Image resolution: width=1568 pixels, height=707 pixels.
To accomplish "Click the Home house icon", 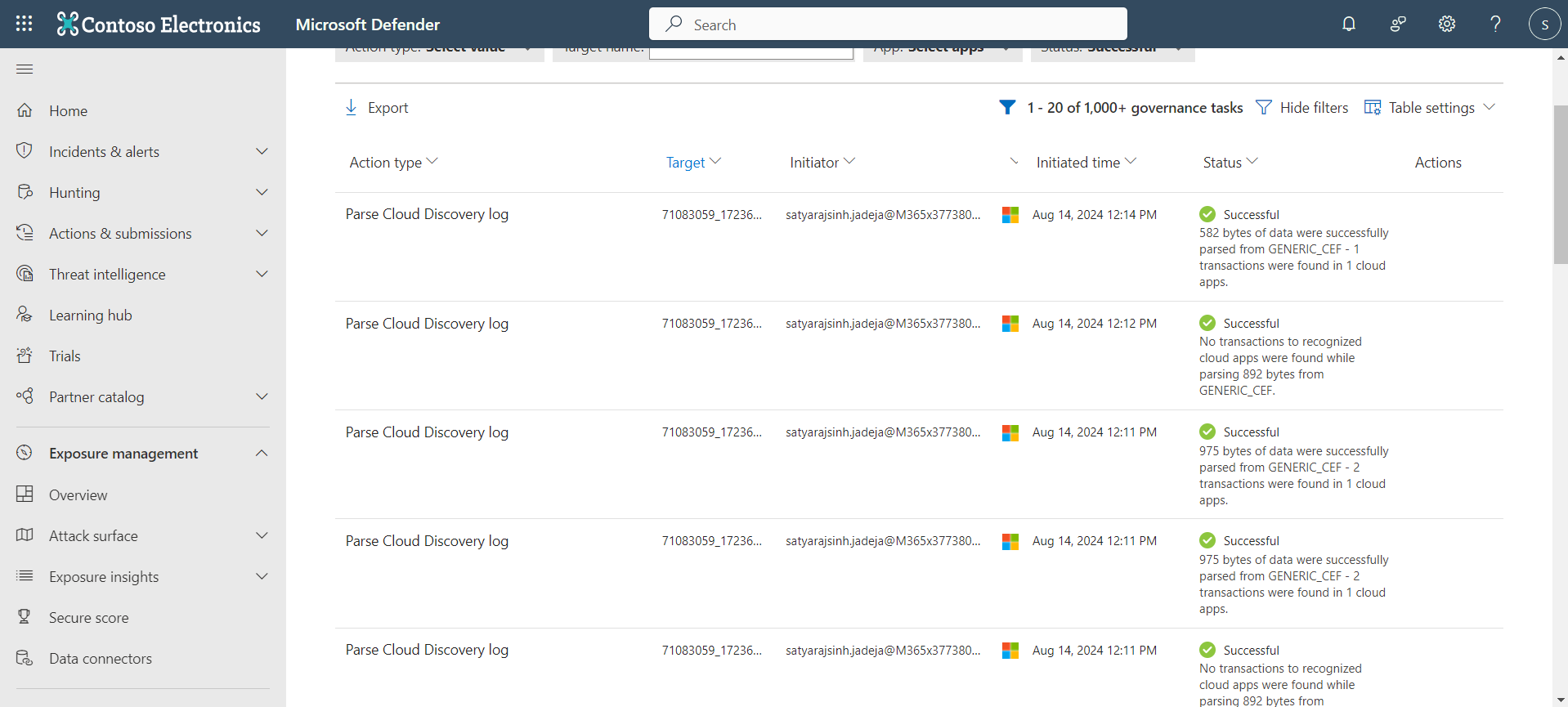I will pyautogui.click(x=25, y=110).
